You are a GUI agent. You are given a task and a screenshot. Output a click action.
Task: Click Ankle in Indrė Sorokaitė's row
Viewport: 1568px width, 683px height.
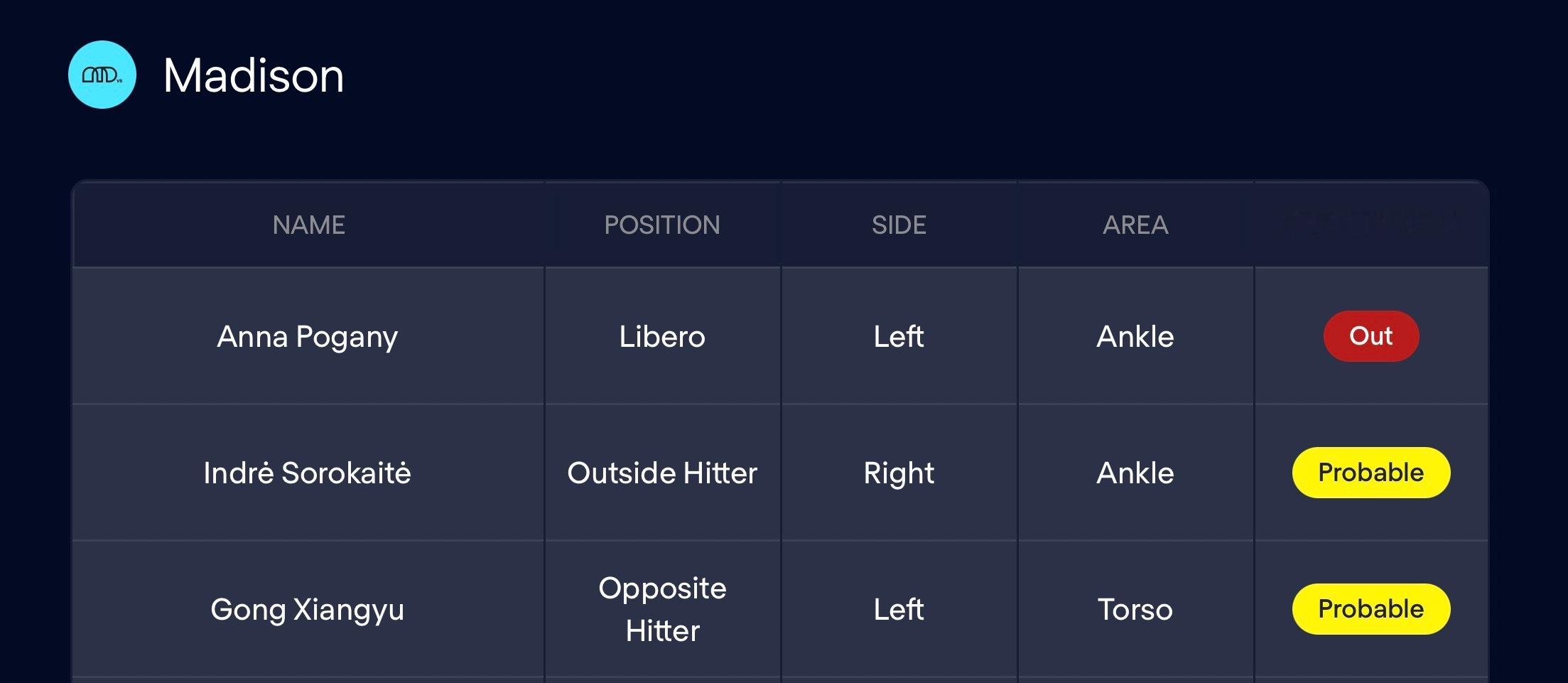pyautogui.click(x=1135, y=473)
